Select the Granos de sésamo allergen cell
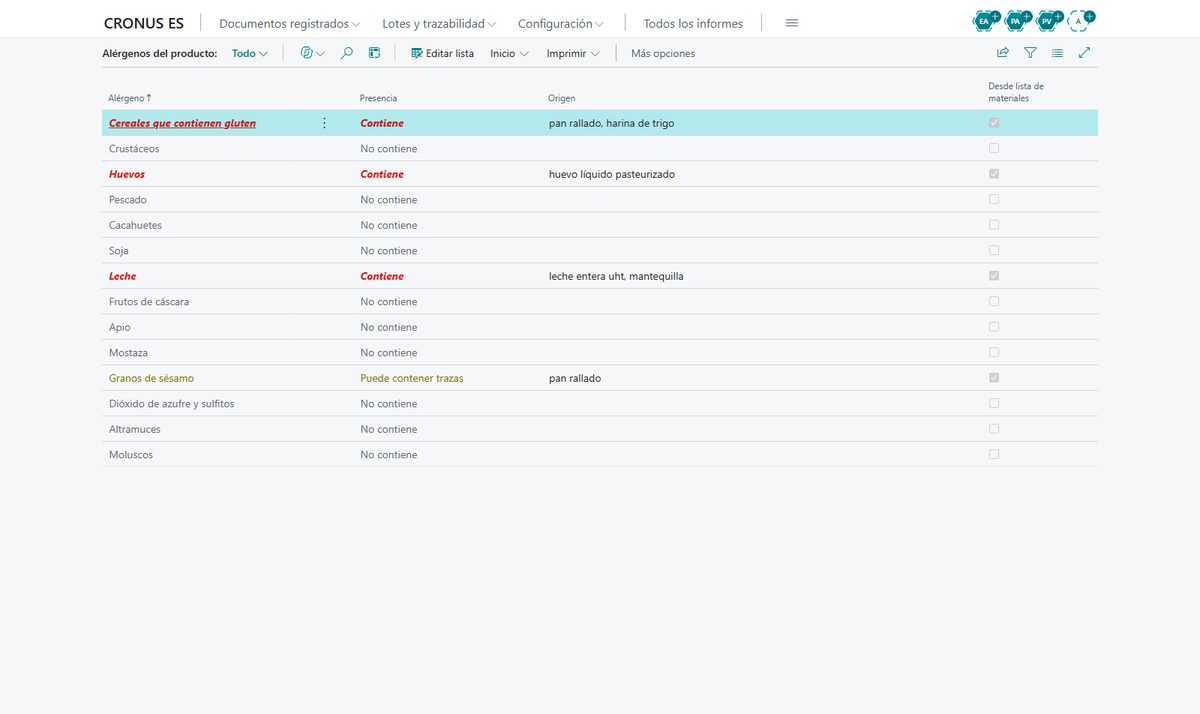The width and height of the screenshot is (1200, 714). click(151, 378)
